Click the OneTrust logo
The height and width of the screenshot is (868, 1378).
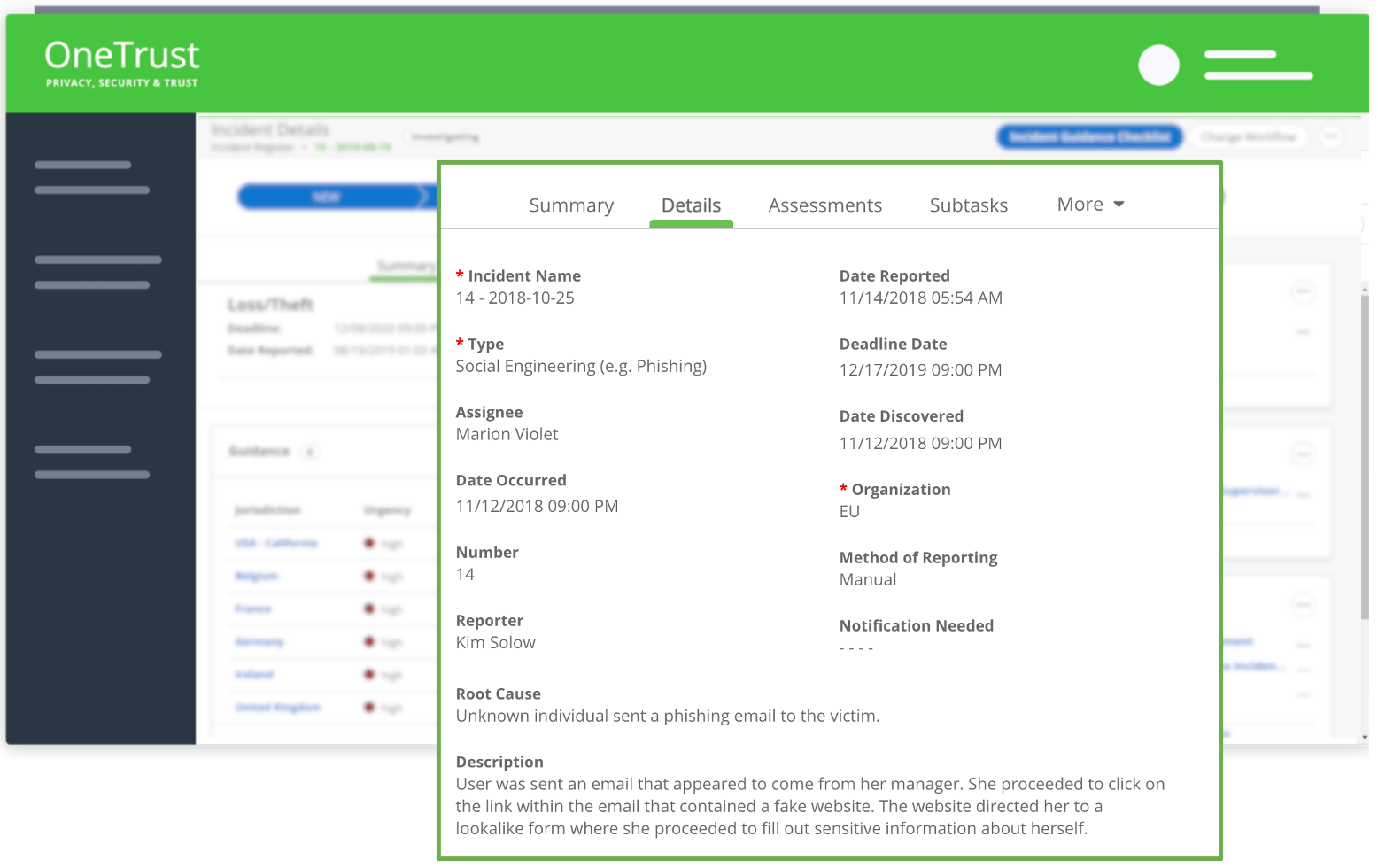(122, 64)
